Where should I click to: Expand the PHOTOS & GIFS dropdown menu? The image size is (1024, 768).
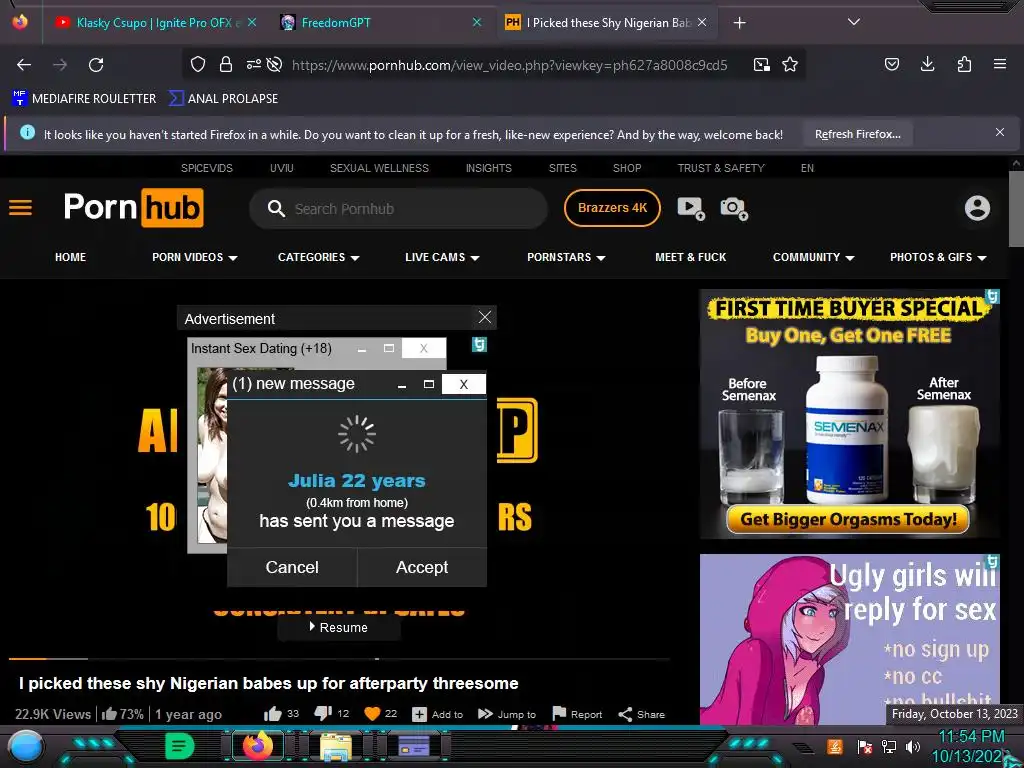pyautogui.click(x=938, y=257)
